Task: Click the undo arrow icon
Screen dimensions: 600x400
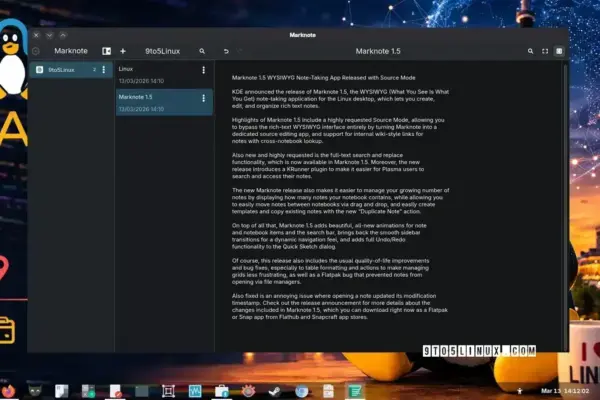Action: pyautogui.click(x=226, y=51)
